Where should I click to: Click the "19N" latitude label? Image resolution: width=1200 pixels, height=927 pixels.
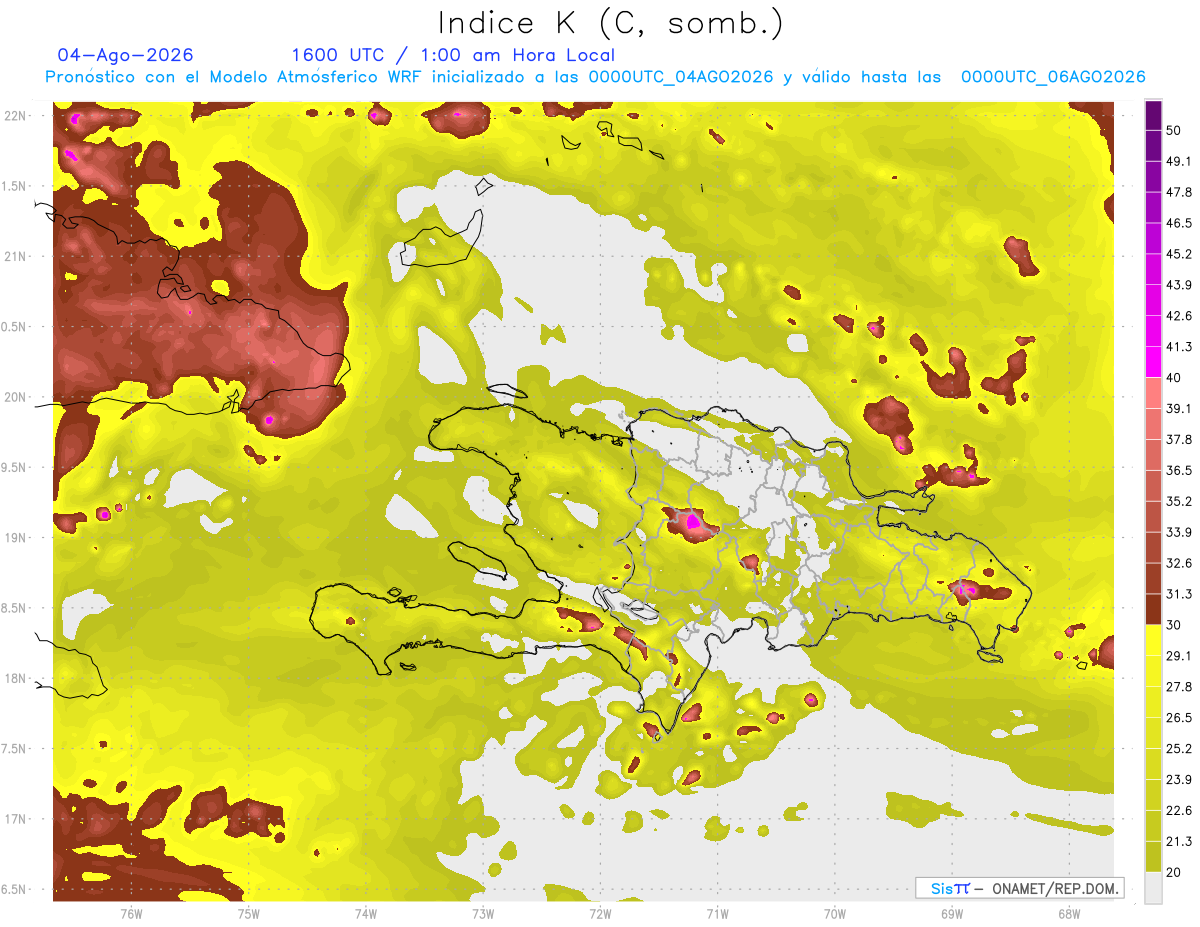pyautogui.click(x=17, y=537)
